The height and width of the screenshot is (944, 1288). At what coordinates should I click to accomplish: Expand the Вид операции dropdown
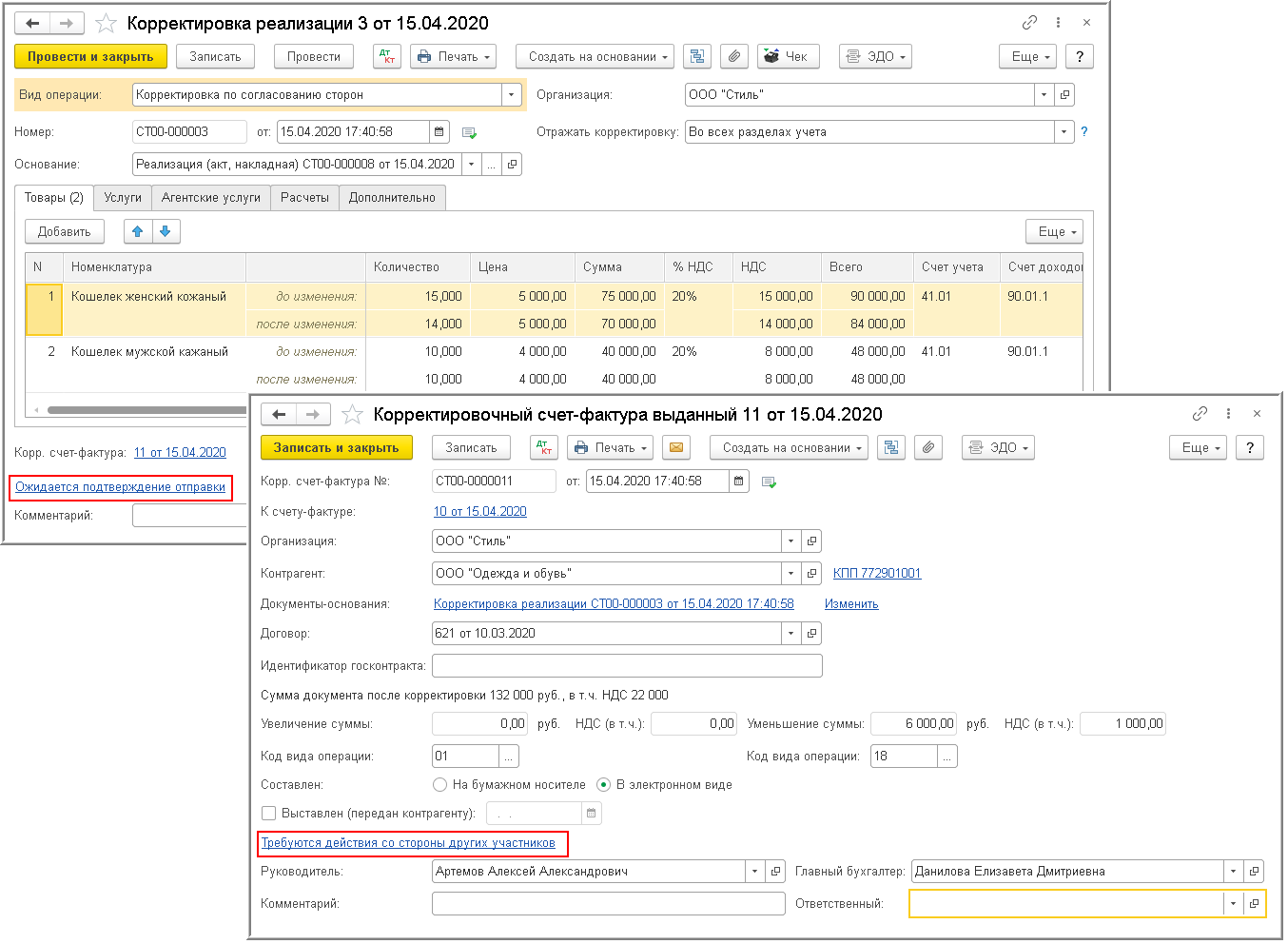513,95
